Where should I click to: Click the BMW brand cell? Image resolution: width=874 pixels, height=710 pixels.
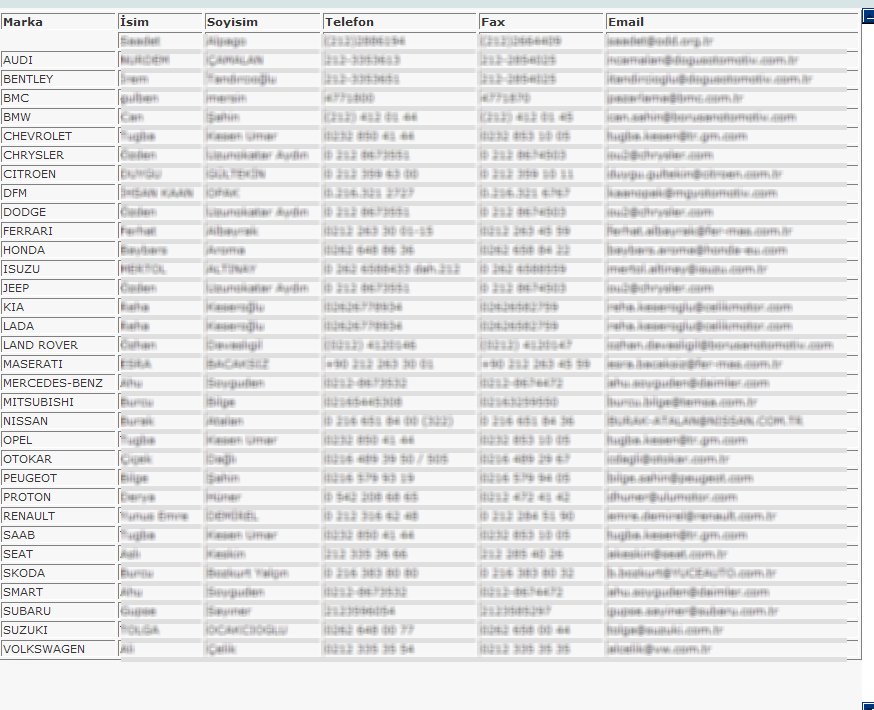click(58, 117)
